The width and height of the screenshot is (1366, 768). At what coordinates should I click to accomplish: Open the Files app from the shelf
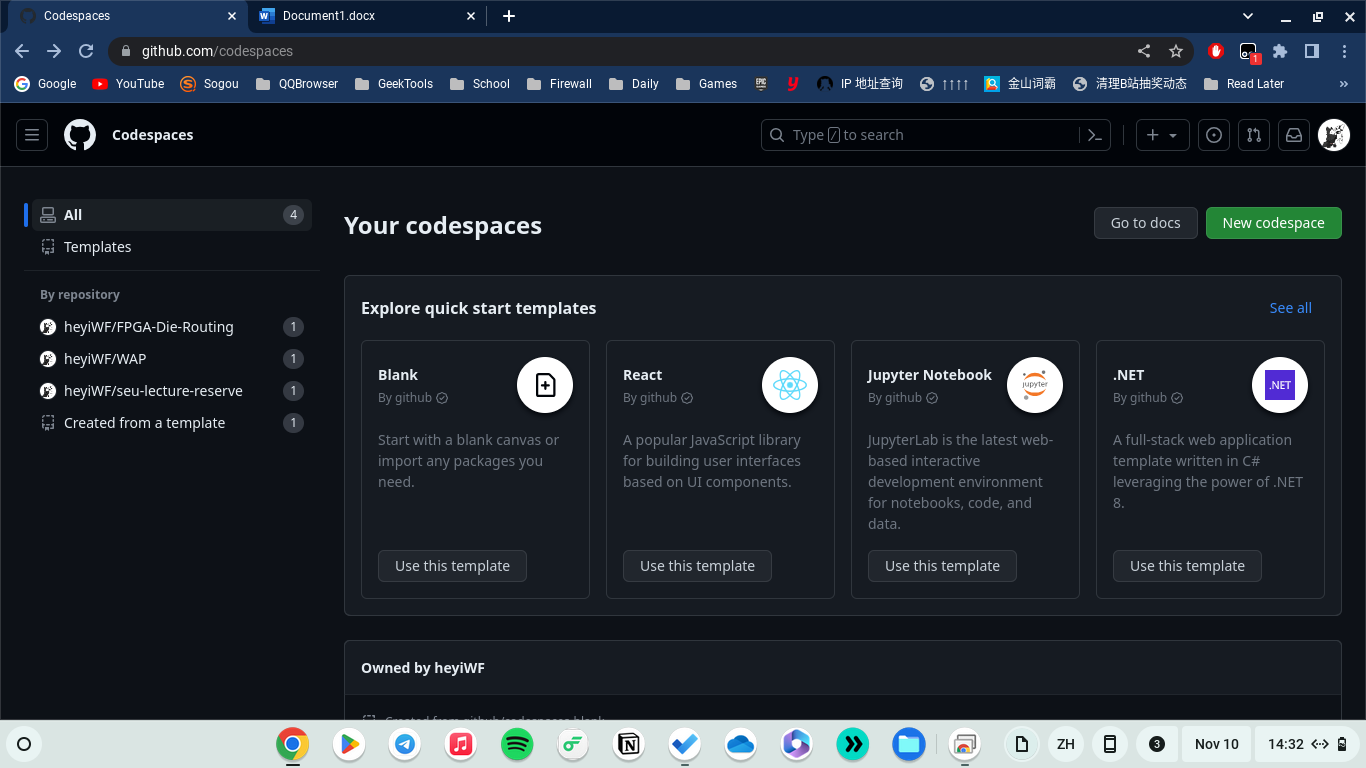tap(908, 744)
